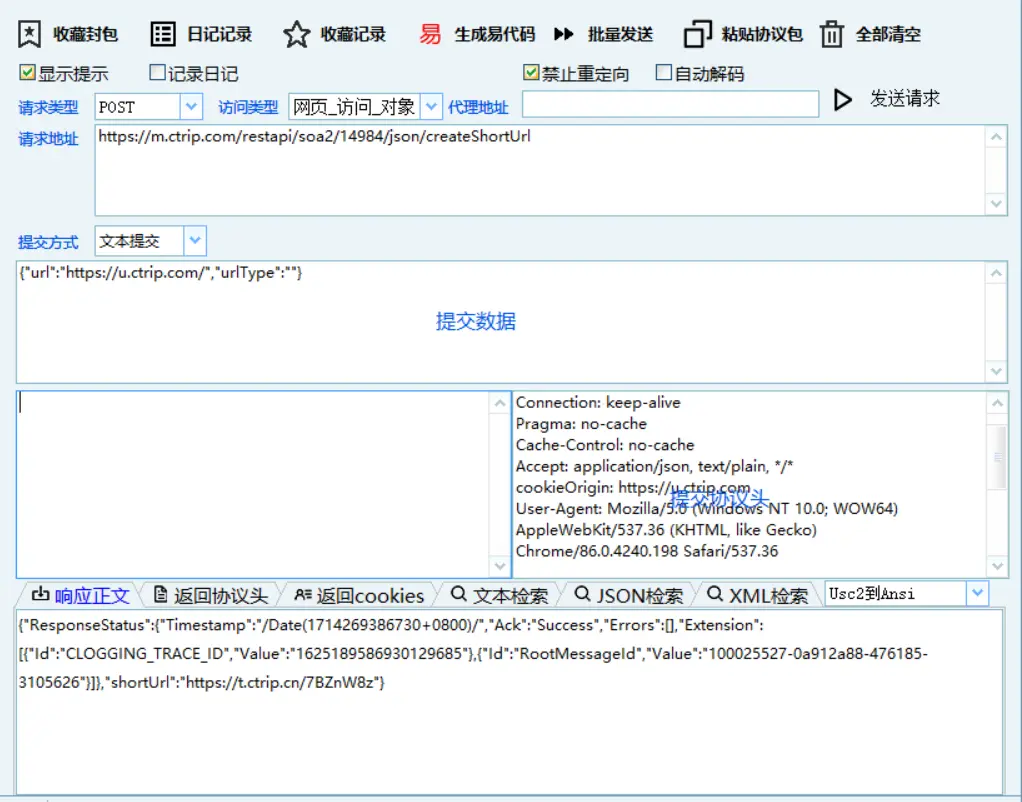This screenshot has height=802, width=1022.
Task: Click the 全部清空 button label
Action: coord(888,34)
